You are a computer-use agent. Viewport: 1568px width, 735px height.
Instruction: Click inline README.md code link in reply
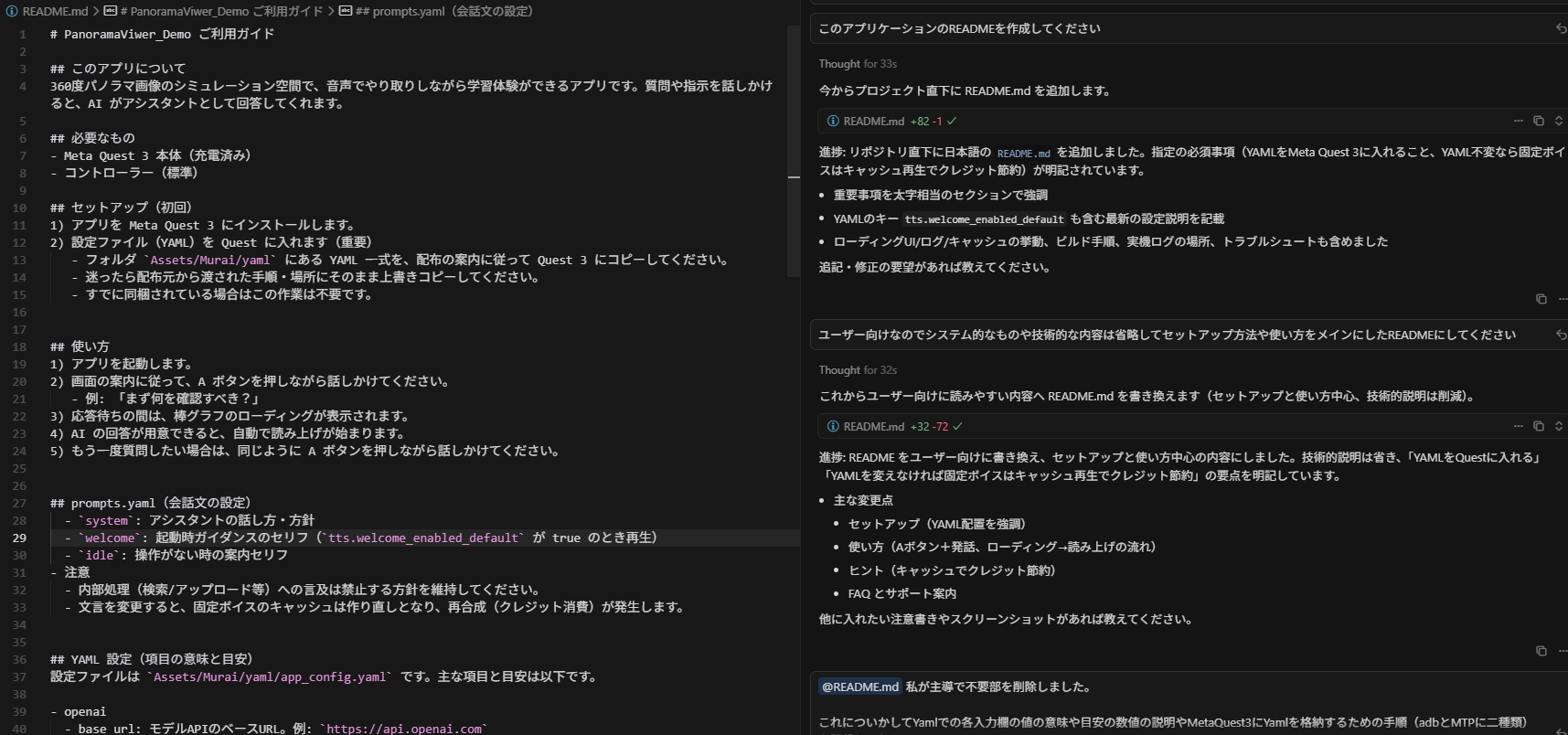(x=1023, y=154)
